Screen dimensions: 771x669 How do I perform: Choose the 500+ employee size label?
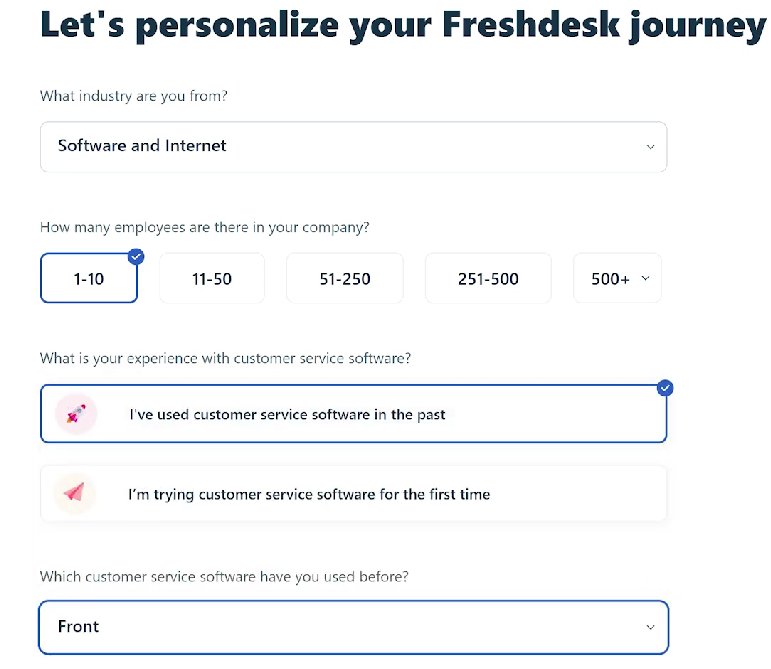[x=610, y=279]
